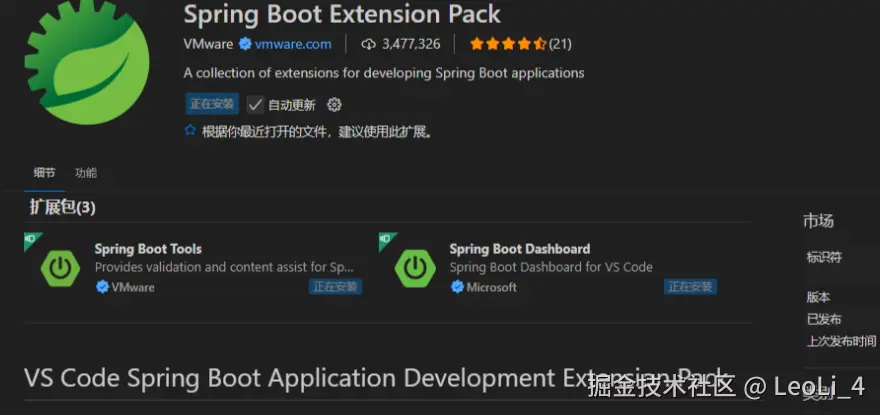880x415 pixels.
Task: Click the Spring Boot Extension Pack logo
Action: 87,62
